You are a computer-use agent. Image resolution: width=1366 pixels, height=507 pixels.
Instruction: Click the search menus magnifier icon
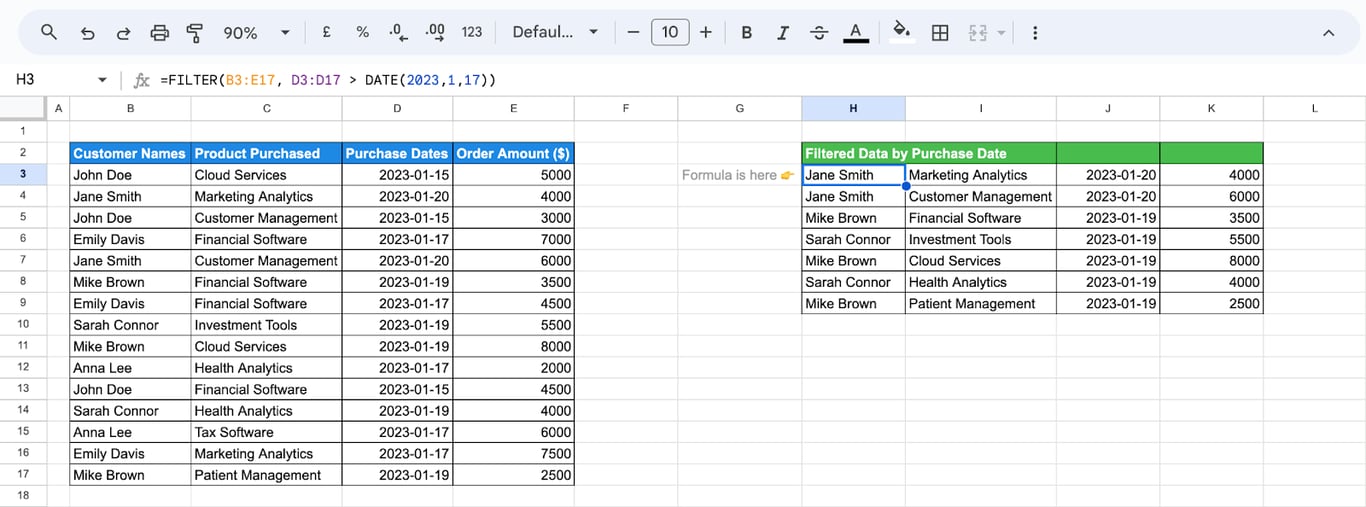click(49, 32)
